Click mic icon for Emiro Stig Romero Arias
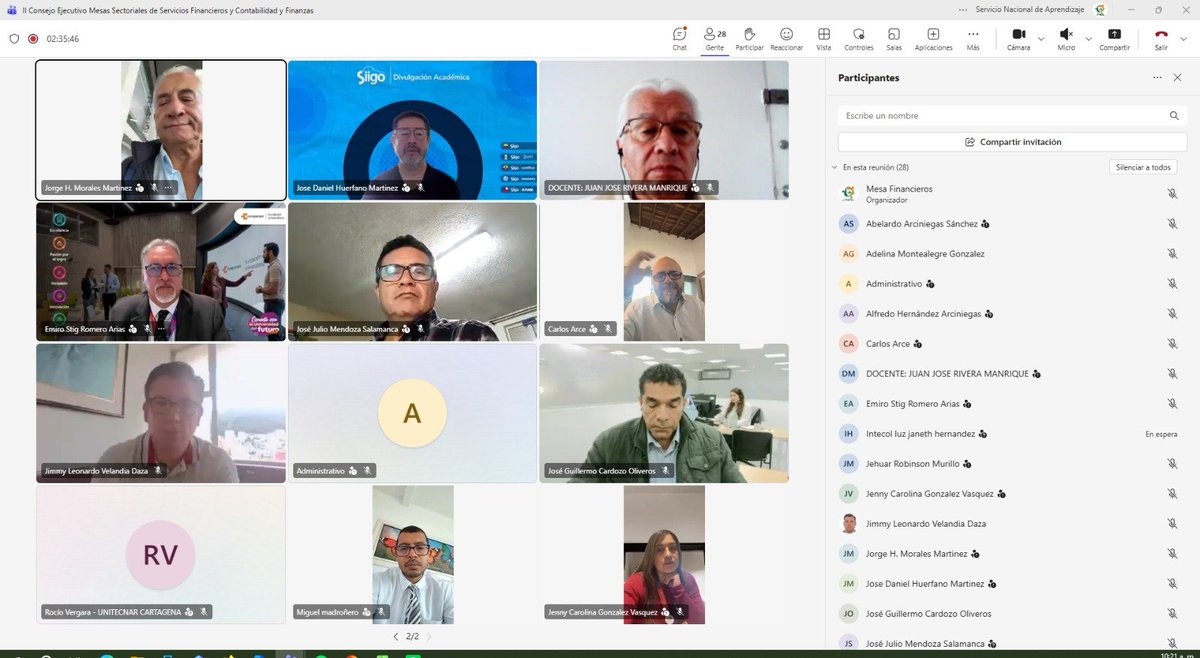1200x658 pixels. [x=1172, y=404]
